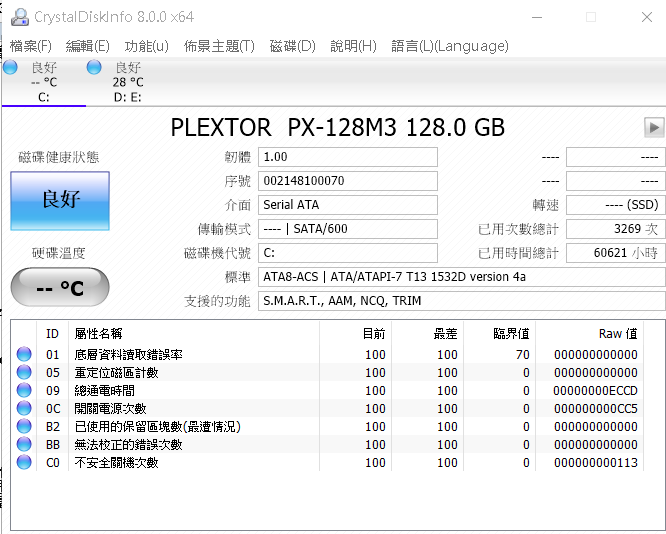This screenshot has width=666, height=534.
Task: Click the -- °C temperature button
Action: click(60, 287)
